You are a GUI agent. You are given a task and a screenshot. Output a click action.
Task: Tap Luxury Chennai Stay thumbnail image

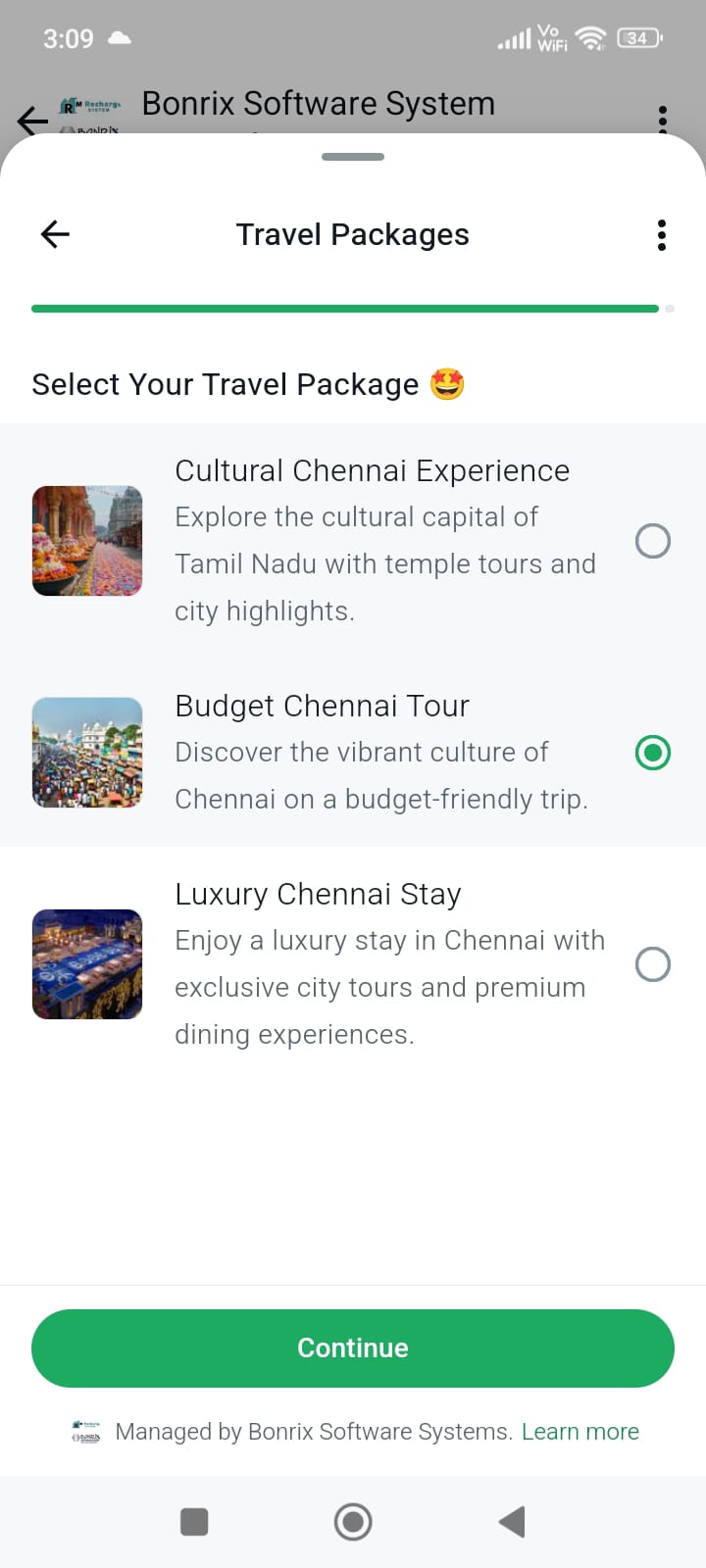tap(87, 964)
